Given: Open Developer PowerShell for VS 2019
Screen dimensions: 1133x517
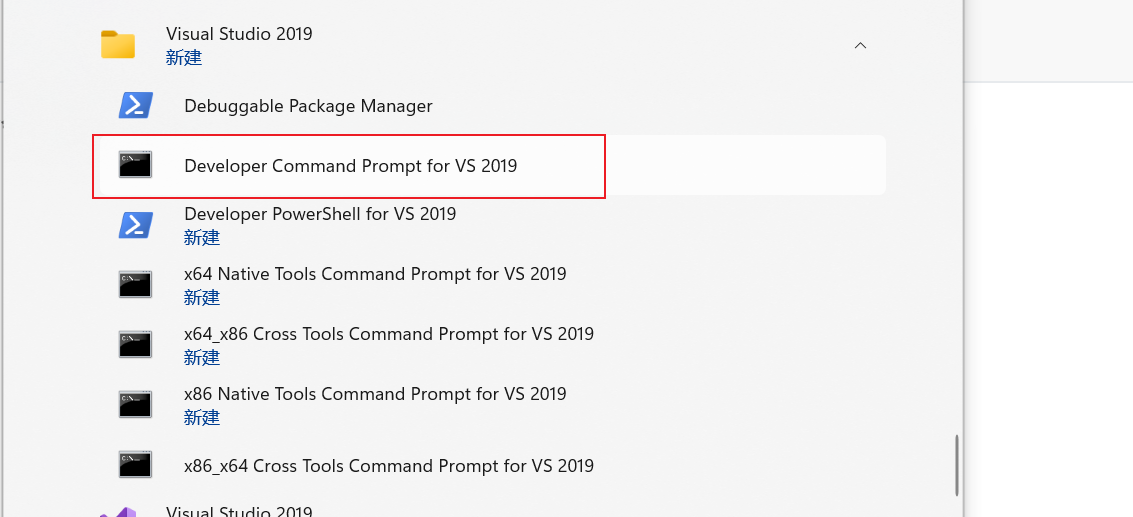Looking at the screenshot, I should (320, 214).
